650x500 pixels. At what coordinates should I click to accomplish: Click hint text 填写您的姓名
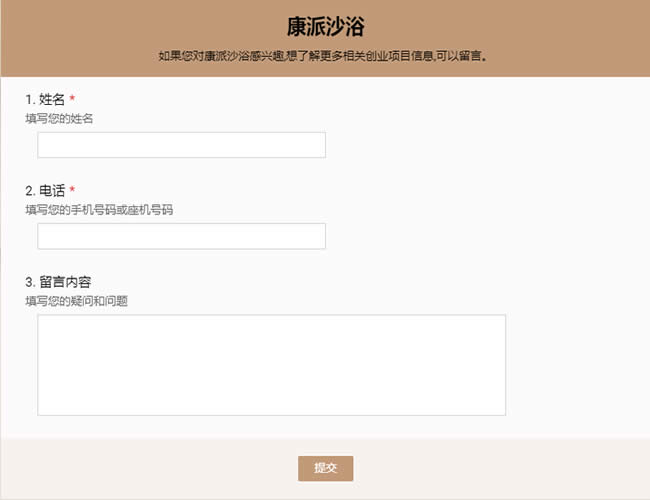point(59,119)
